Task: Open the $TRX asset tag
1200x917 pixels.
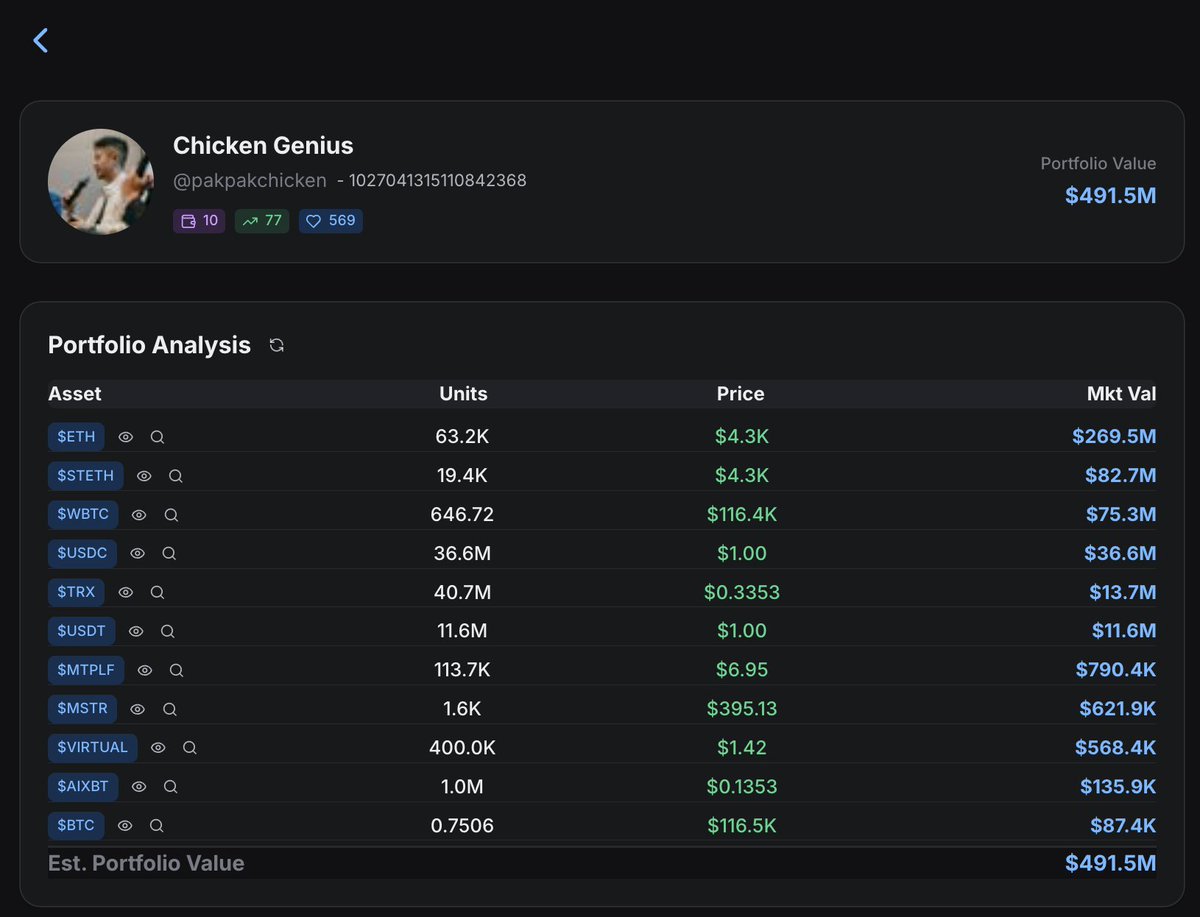Action: click(76, 592)
